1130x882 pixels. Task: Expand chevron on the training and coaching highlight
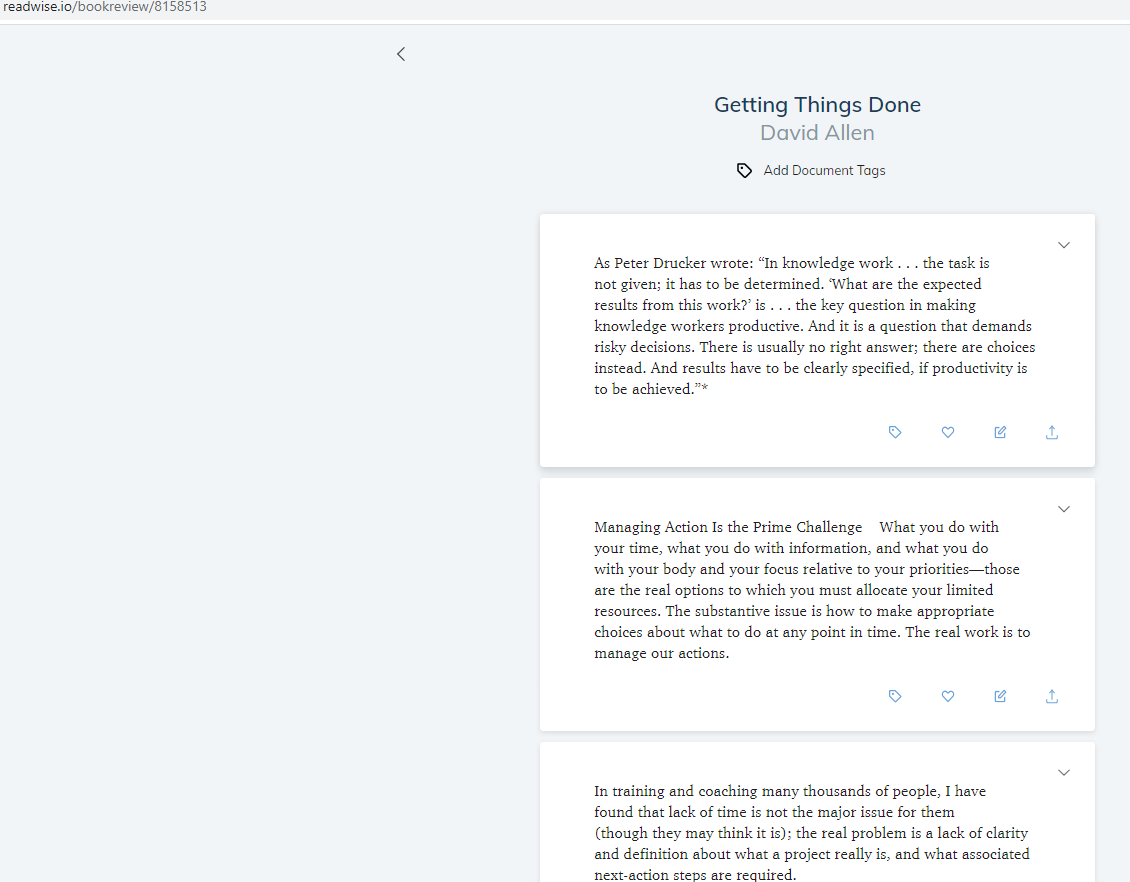1064,773
